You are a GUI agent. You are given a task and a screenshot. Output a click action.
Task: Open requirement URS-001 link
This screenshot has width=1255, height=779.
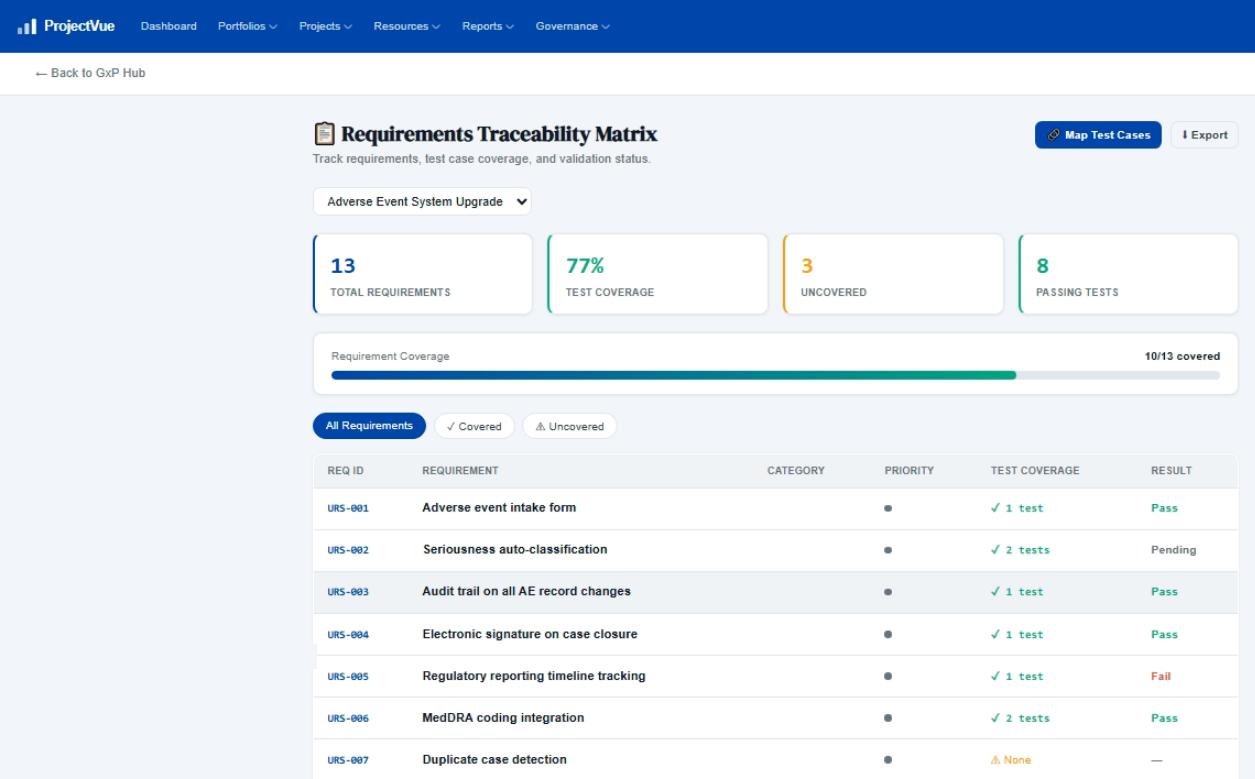click(348, 508)
